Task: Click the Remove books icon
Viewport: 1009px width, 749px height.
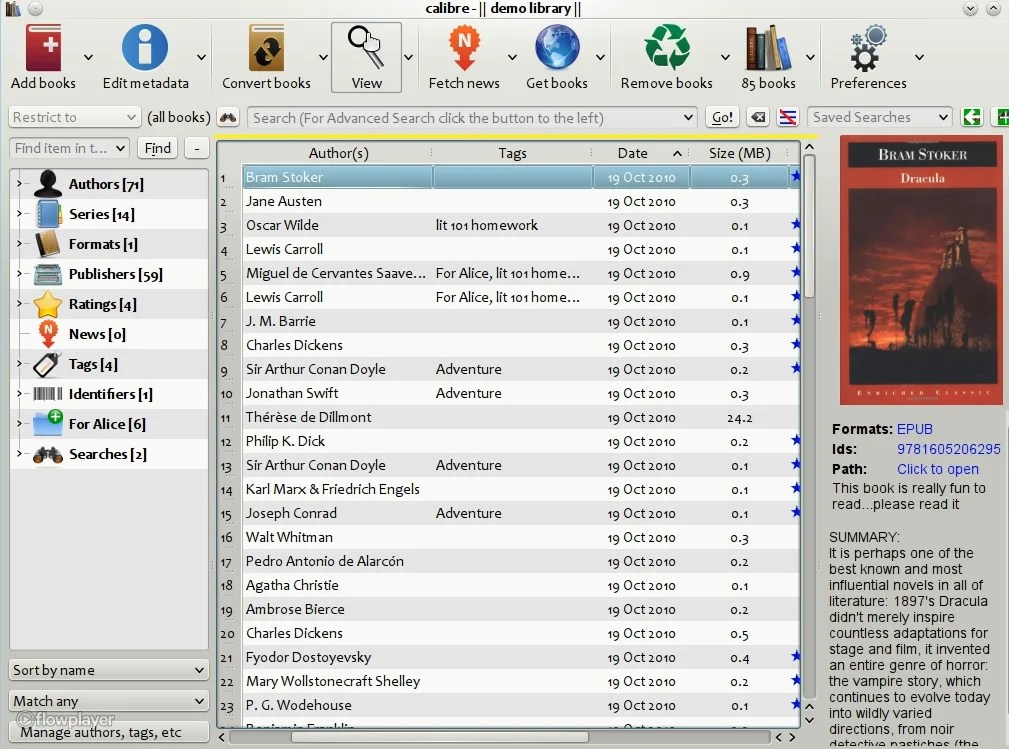Action: [666, 47]
